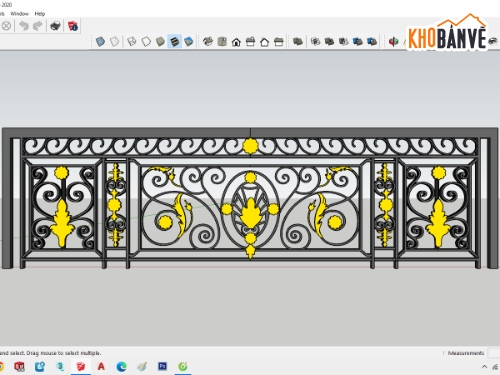Screen dimensions: 500x375
Task: Switch to Right view
Action: tap(250, 42)
